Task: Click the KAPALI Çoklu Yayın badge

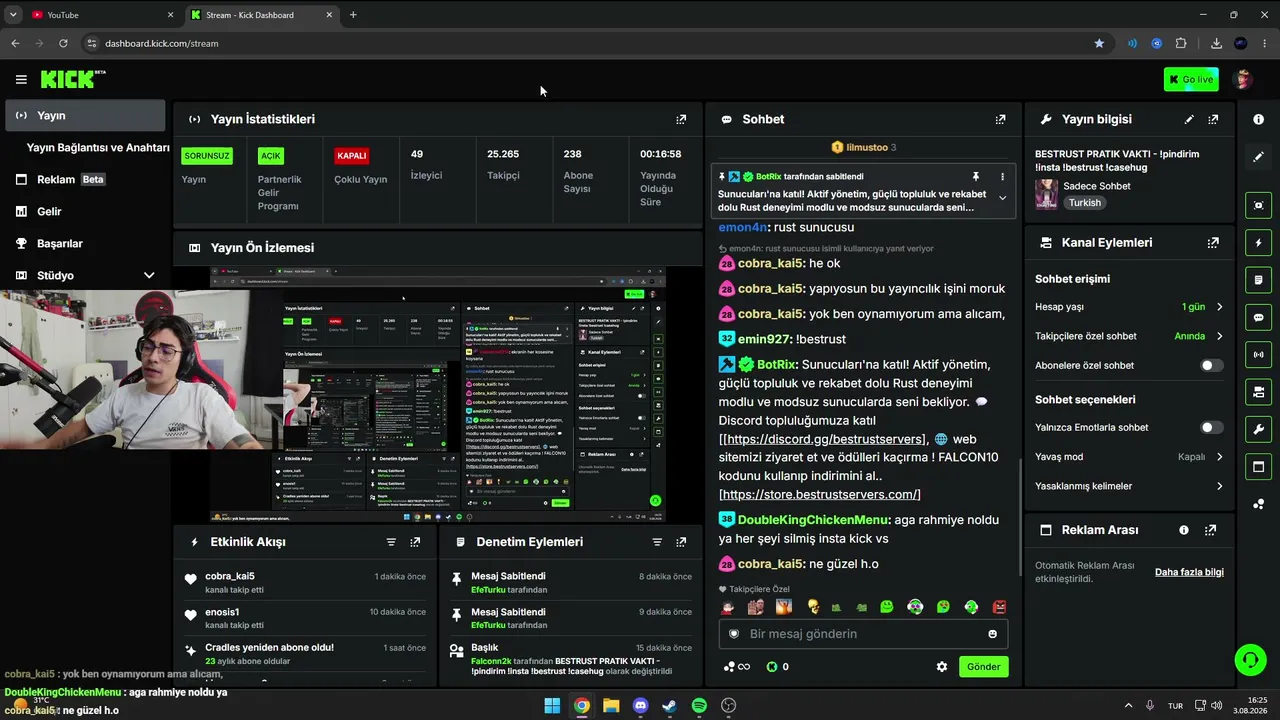Action: click(352, 156)
